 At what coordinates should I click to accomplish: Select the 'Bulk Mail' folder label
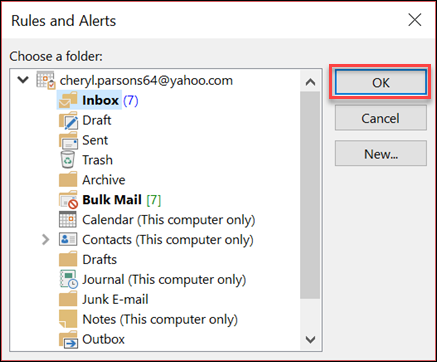point(112,200)
